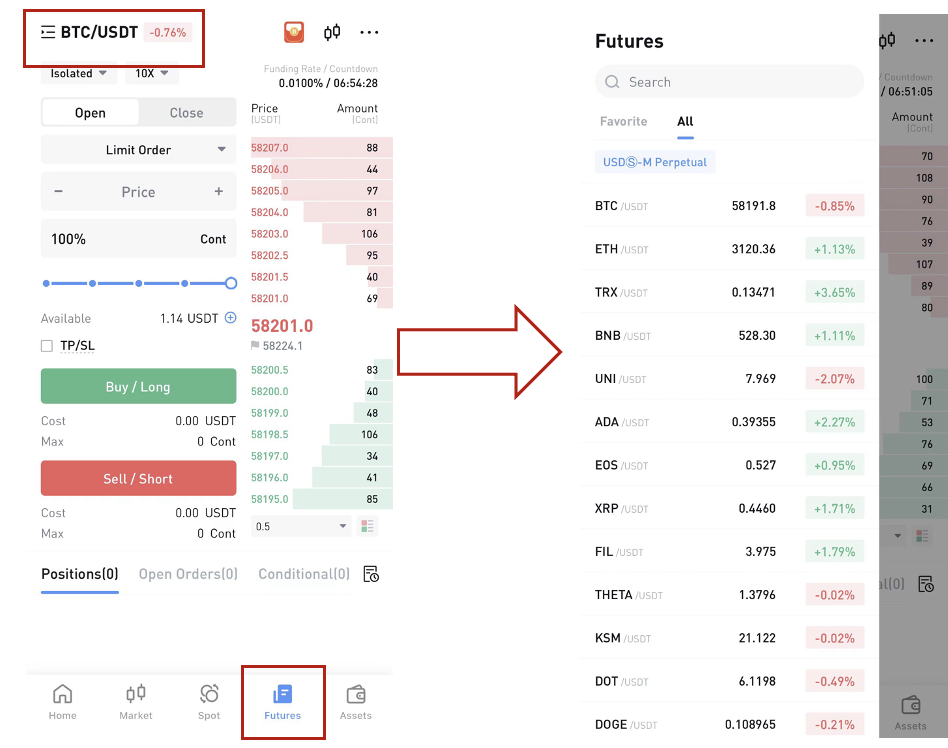Focus the 100% Cont amount field
This screenshot has height=748, width=948.
pyautogui.click(x=138, y=239)
